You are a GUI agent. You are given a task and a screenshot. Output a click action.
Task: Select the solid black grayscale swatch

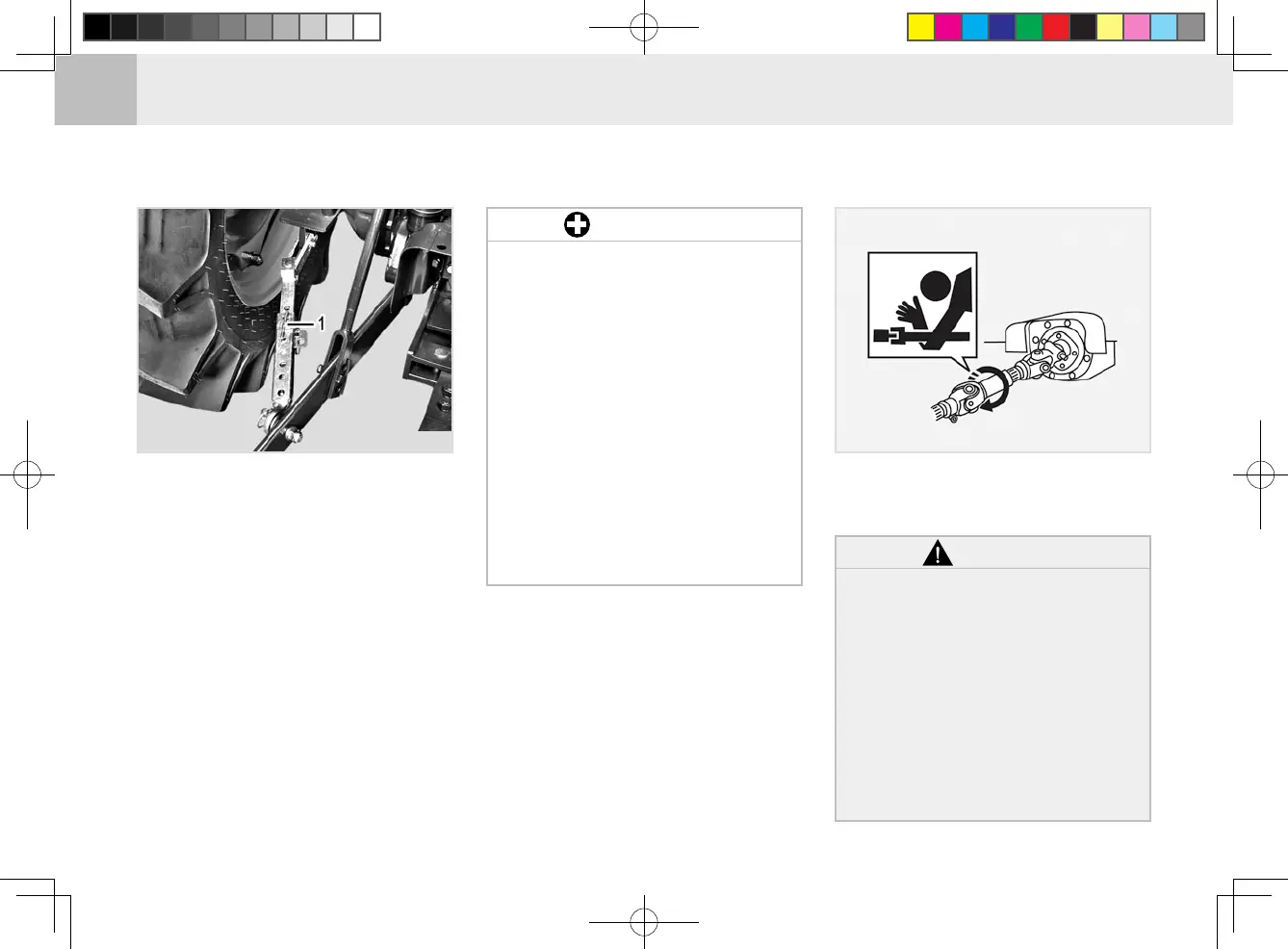point(97,27)
